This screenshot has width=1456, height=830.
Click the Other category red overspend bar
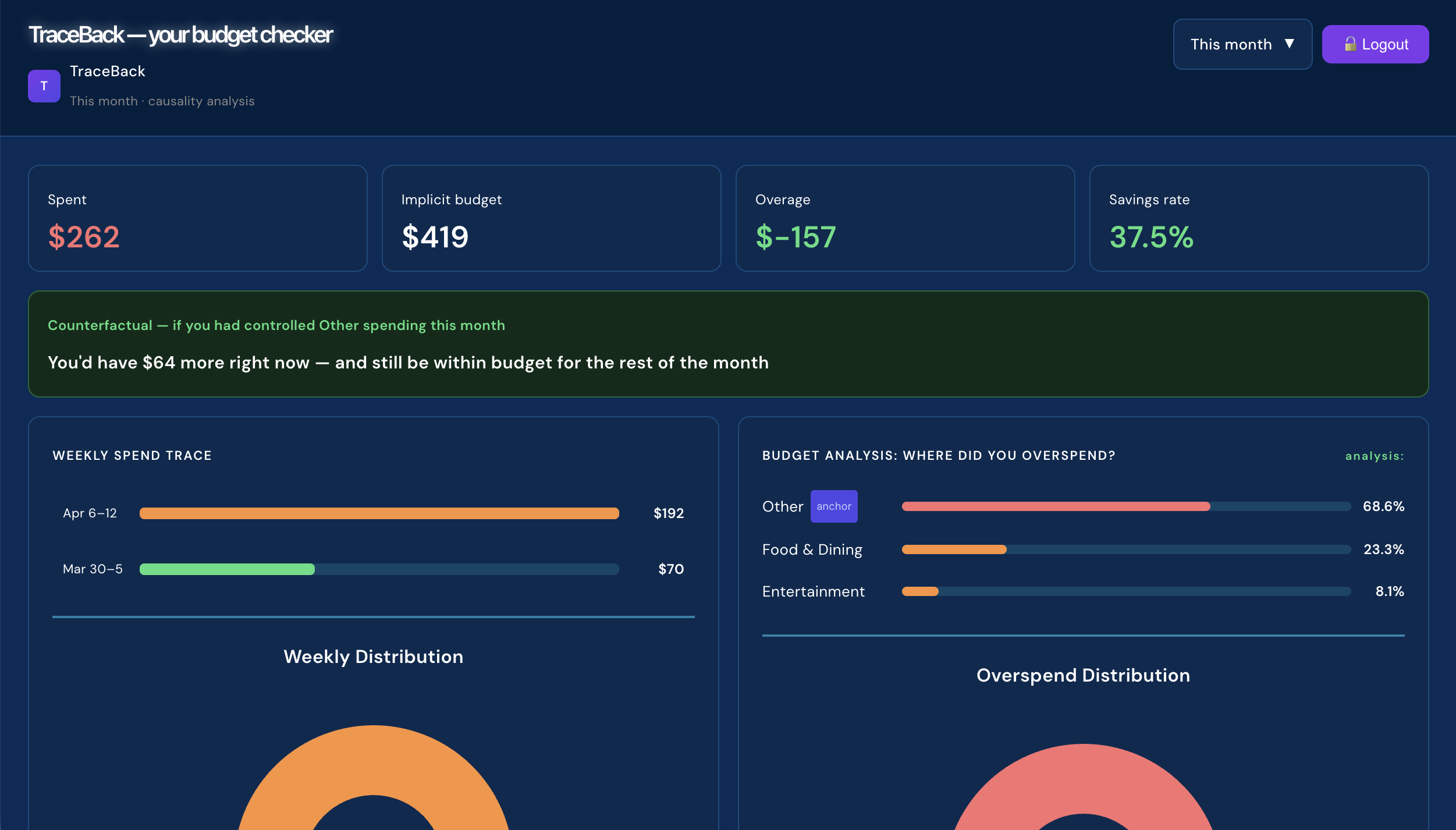1056,506
